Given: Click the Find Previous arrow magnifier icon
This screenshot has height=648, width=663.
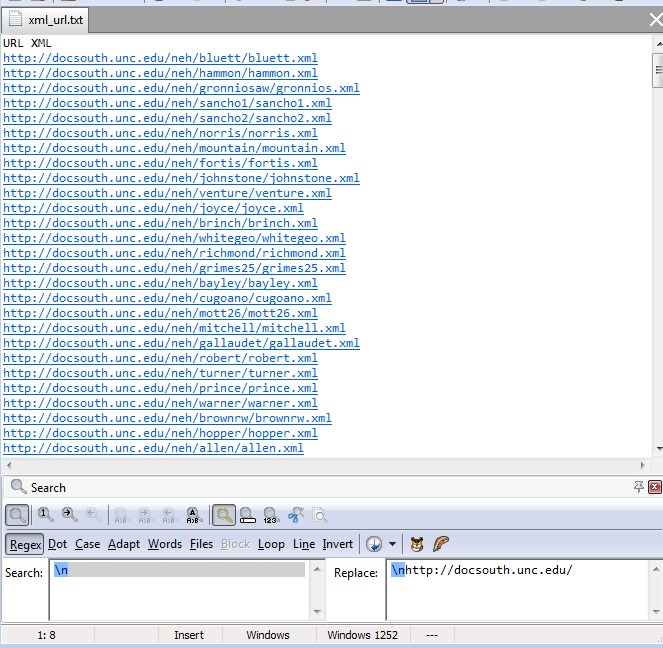Looking at the screenshot, I should point(93,515).
